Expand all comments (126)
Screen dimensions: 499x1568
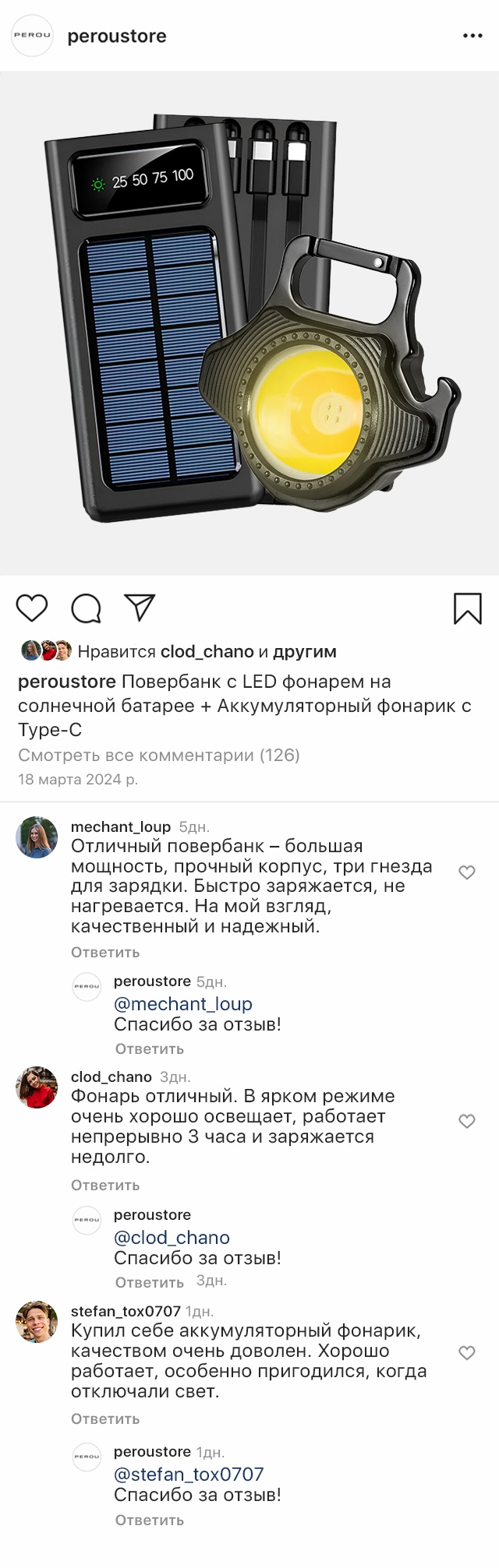(x=159, y=755)
